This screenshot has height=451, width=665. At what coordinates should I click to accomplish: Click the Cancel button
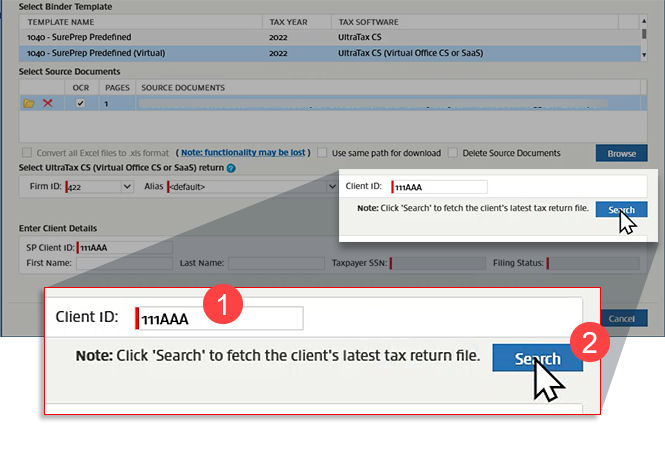click(x=623, y=318)
